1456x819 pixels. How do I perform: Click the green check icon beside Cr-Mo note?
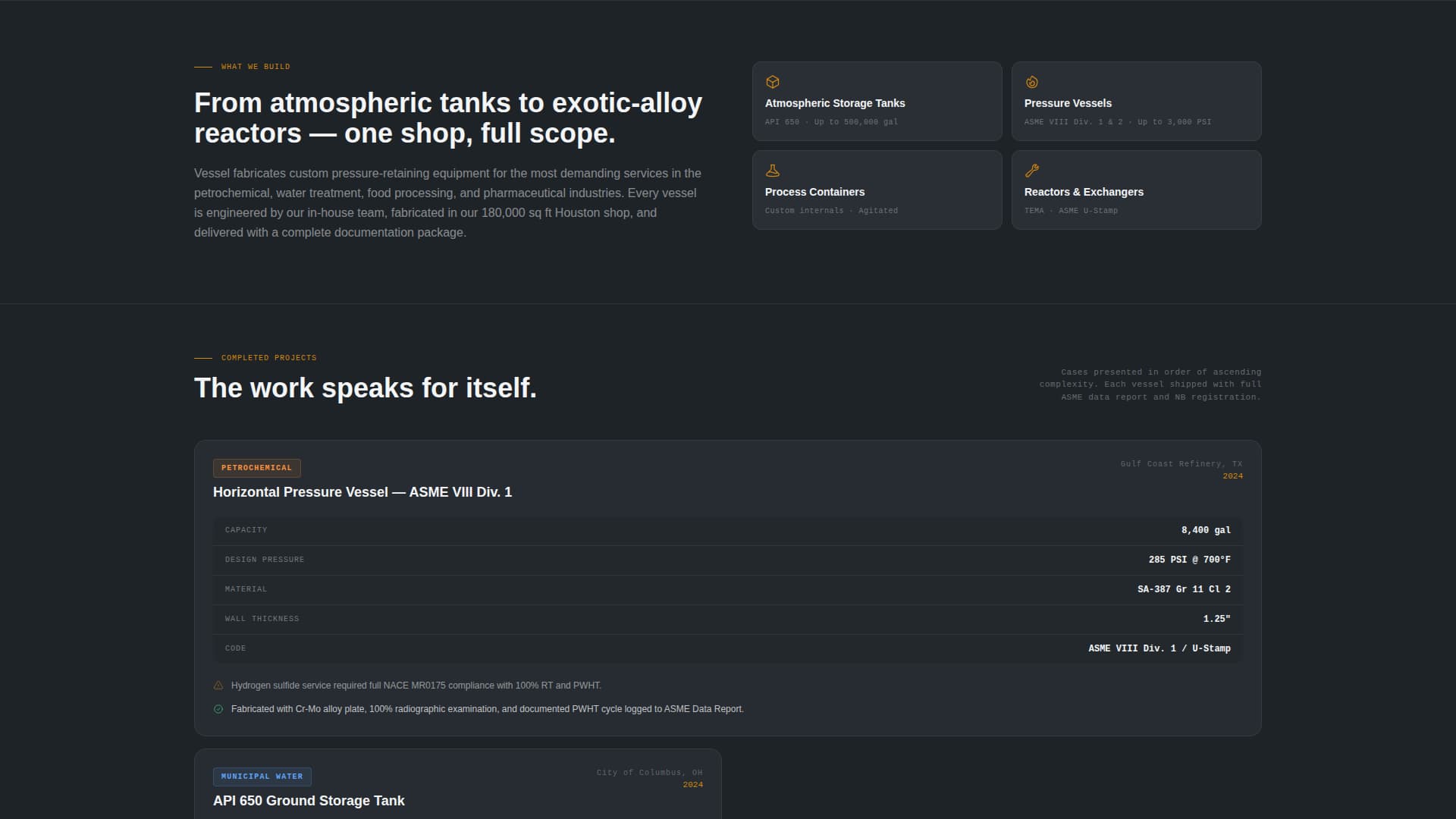pos(218,709)
